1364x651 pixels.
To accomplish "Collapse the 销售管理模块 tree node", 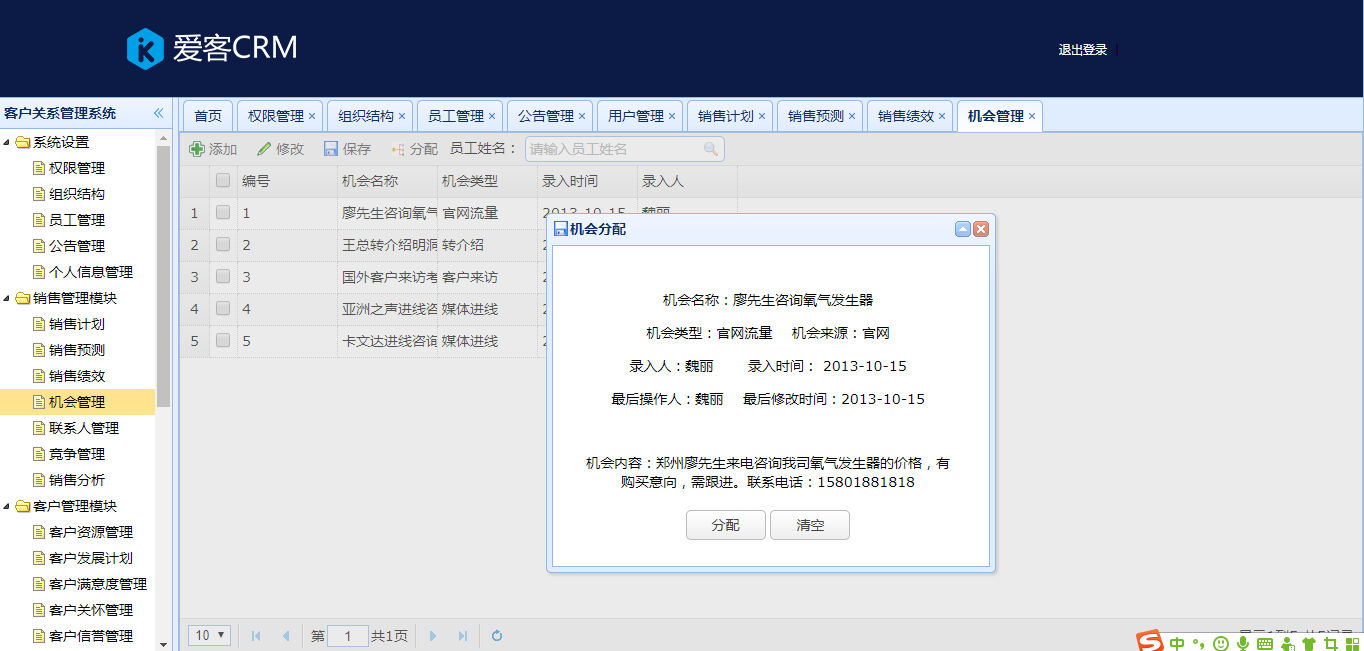I will tap(7, 298).
